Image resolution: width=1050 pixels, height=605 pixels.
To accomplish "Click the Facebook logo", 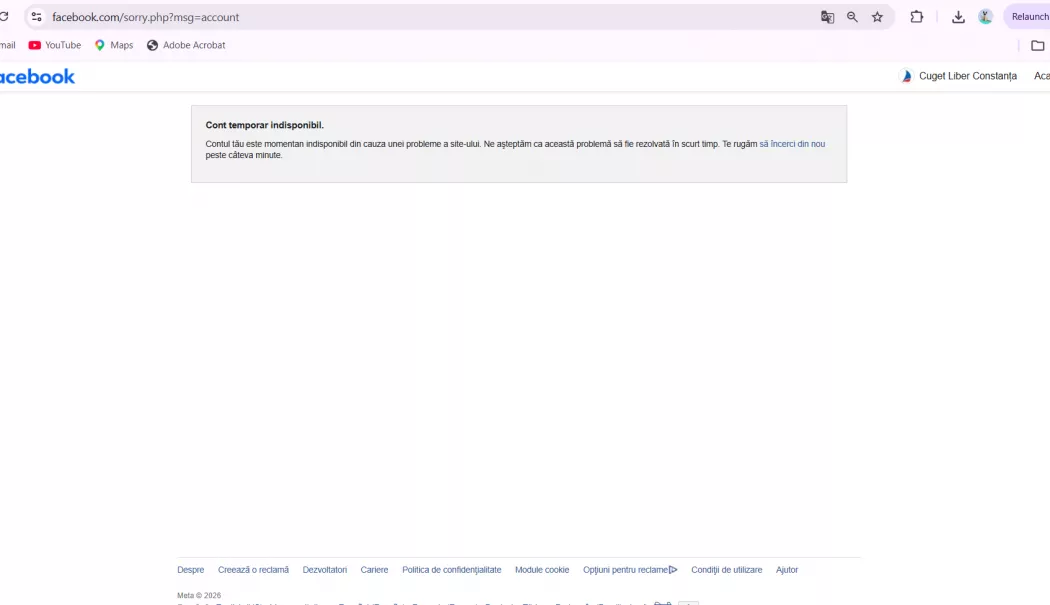I will [38, 76].
